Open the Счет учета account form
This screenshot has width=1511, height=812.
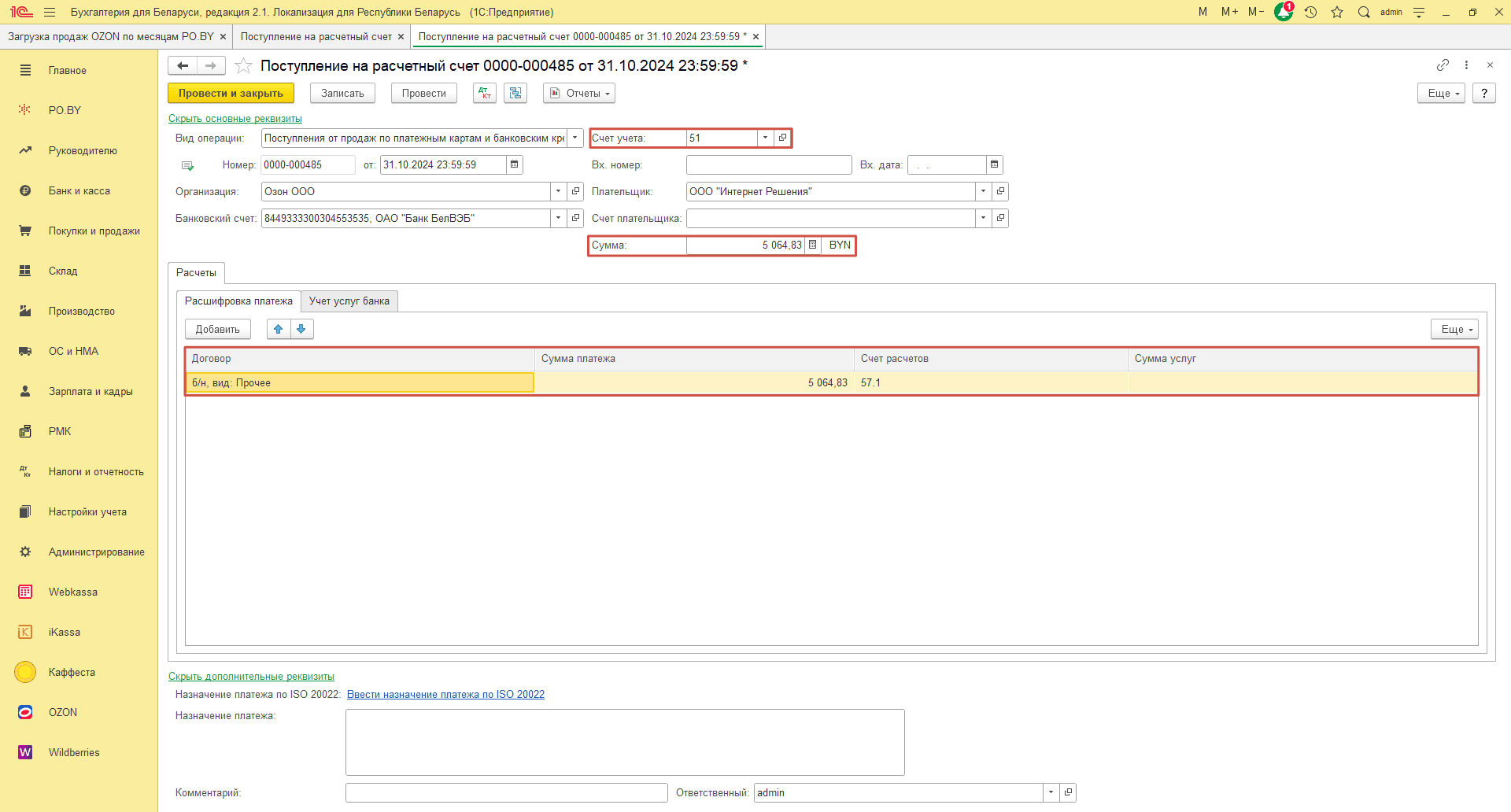[x=782, y=138]
